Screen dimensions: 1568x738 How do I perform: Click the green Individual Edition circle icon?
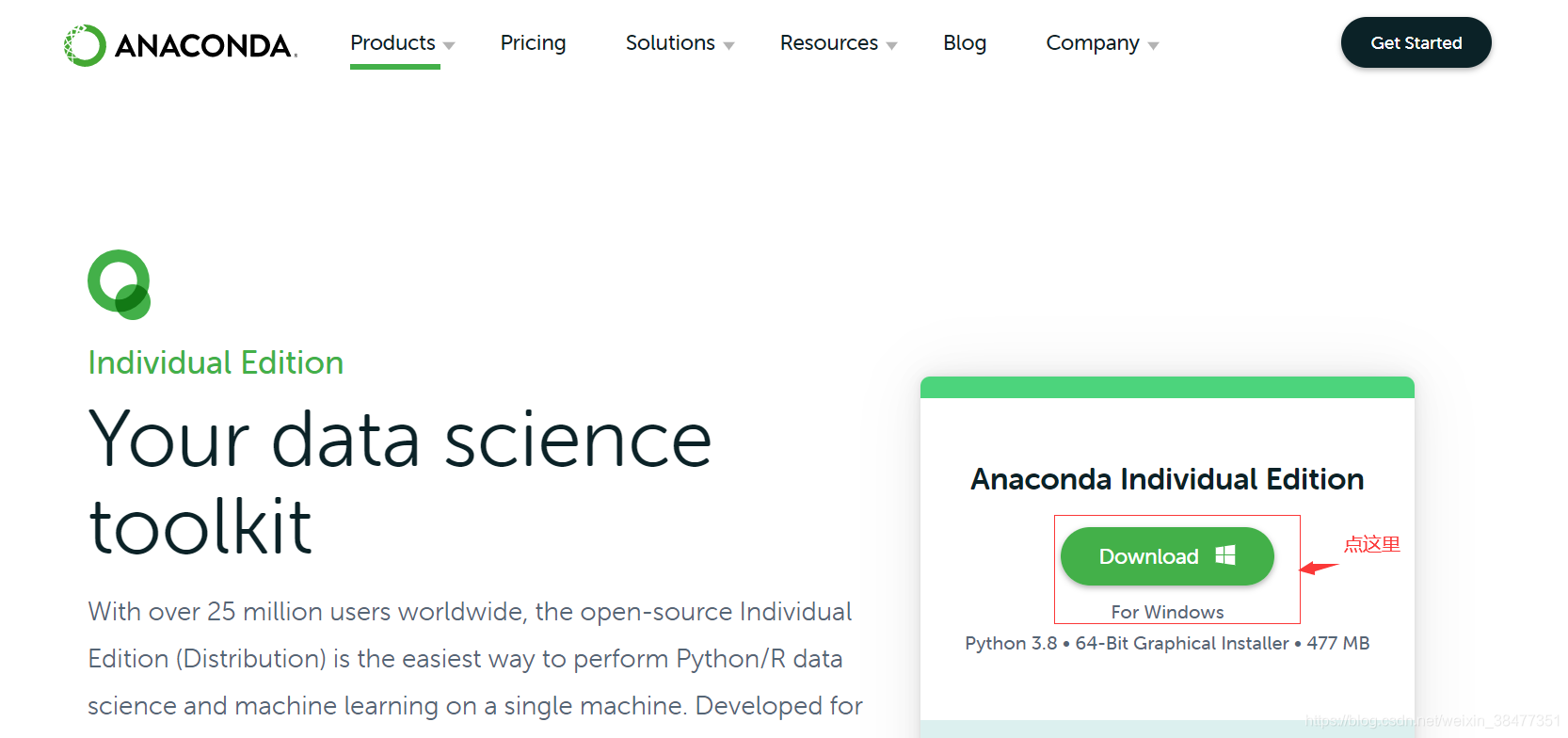pyautogui.click(x=120, y=284)
